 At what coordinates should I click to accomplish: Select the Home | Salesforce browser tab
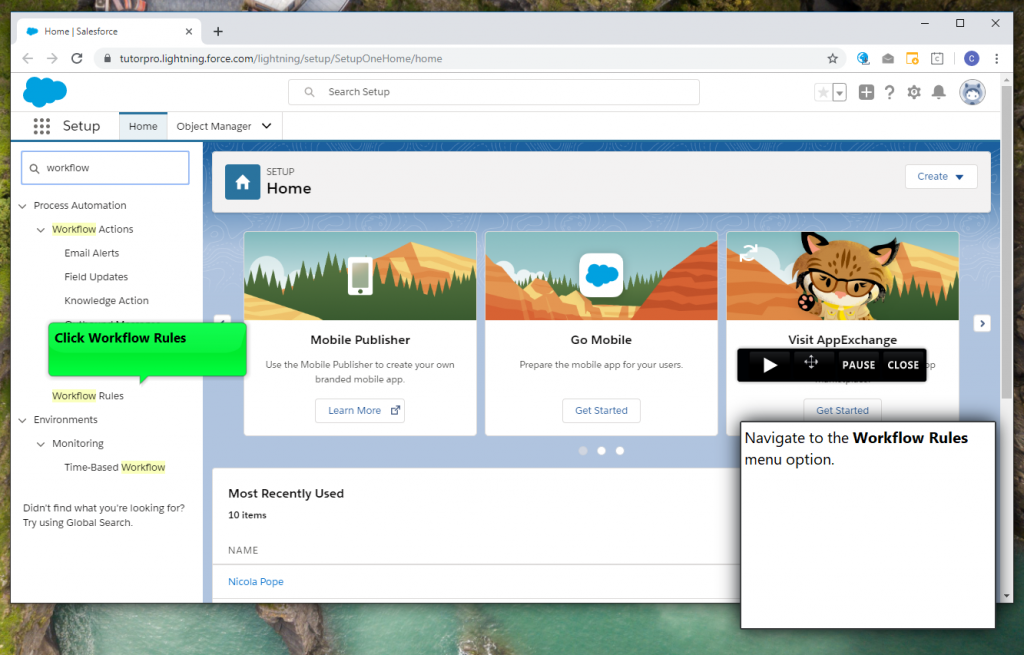[x=108, y=31]
